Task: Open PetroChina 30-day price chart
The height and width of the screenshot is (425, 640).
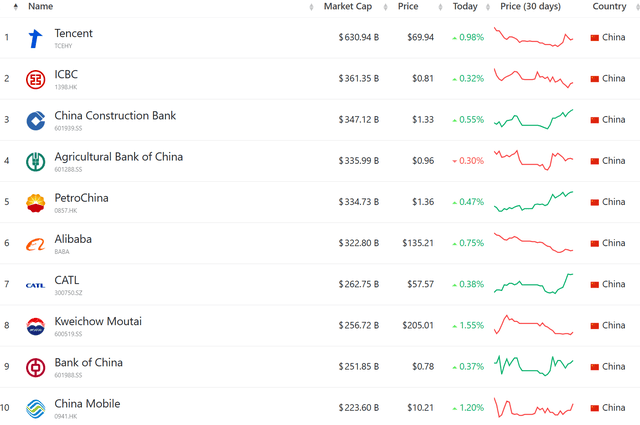Action: click(534, 201)
